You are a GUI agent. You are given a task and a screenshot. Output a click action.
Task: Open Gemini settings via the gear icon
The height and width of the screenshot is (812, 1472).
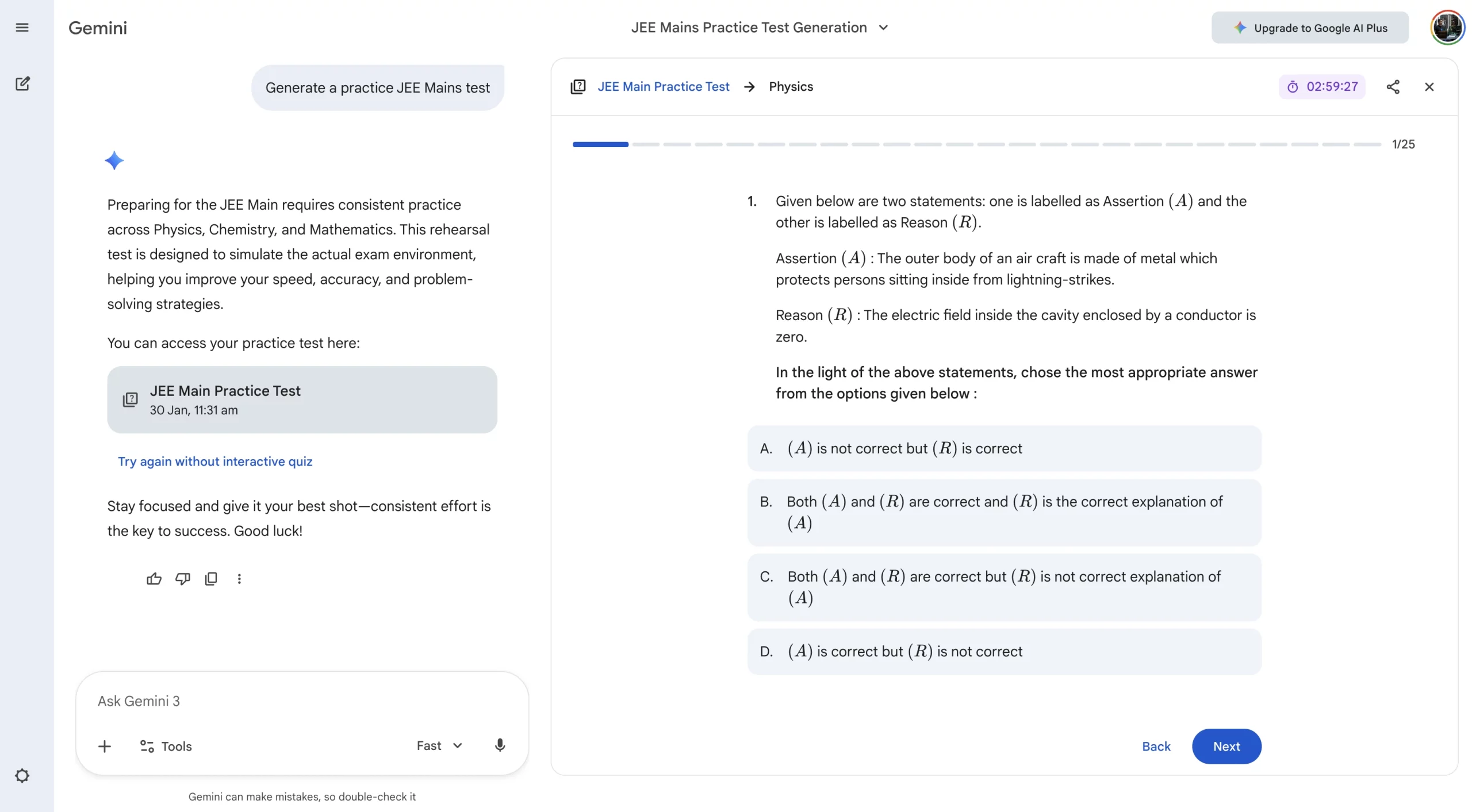coord(22,775)
